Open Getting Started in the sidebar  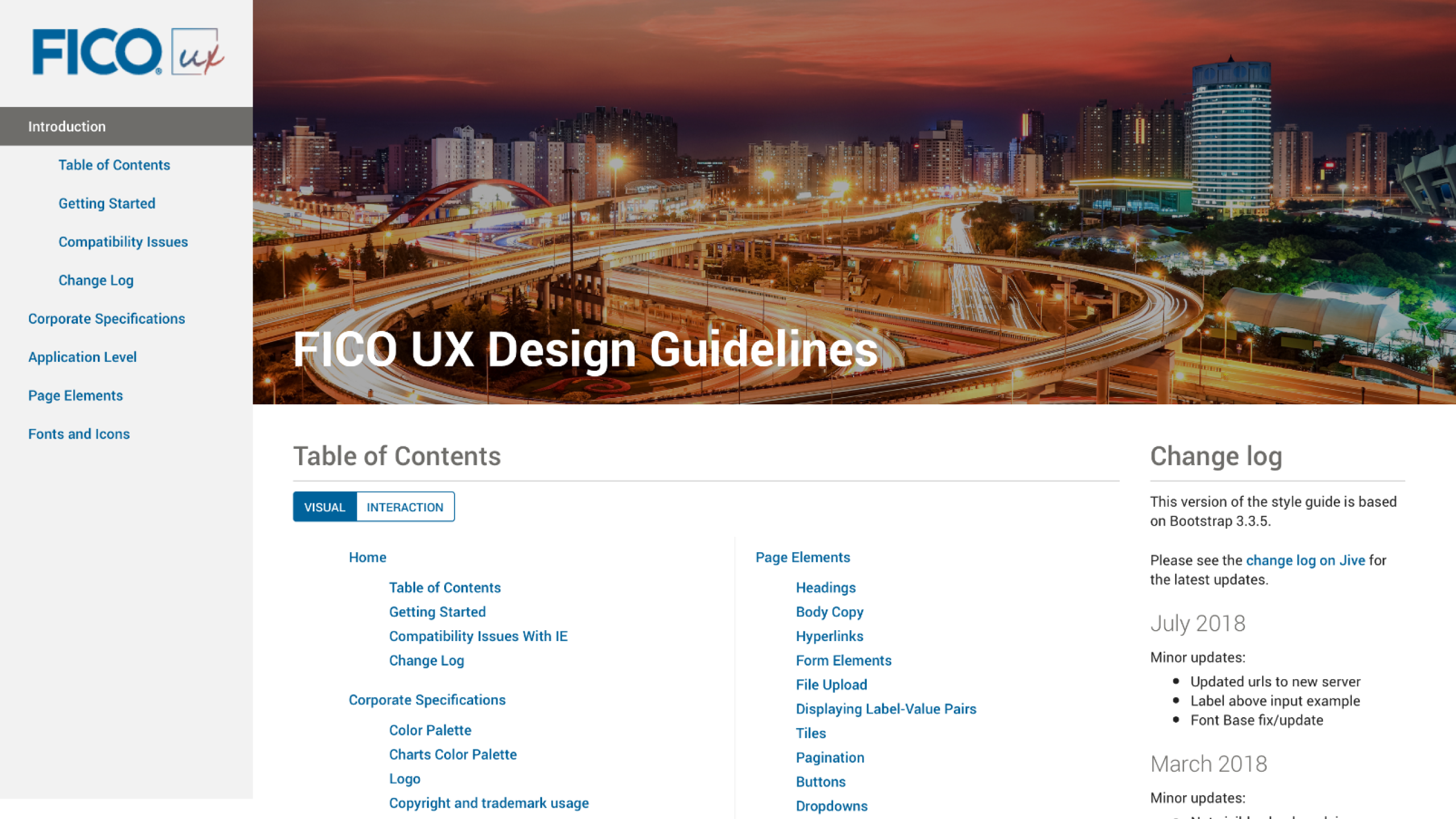[x=107, y=204]
